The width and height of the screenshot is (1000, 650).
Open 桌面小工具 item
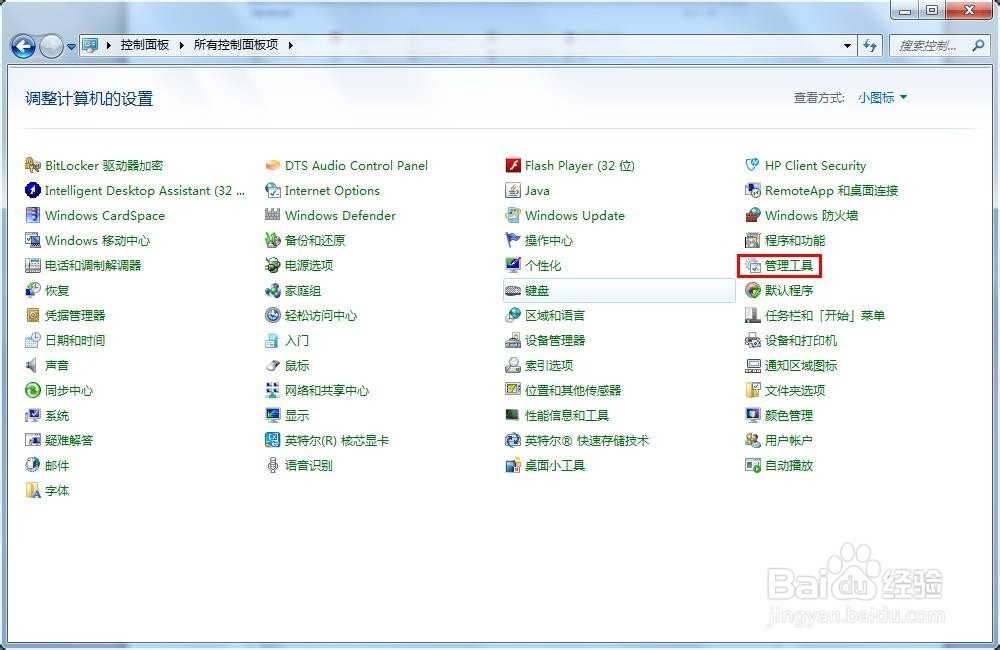point(554,465)
